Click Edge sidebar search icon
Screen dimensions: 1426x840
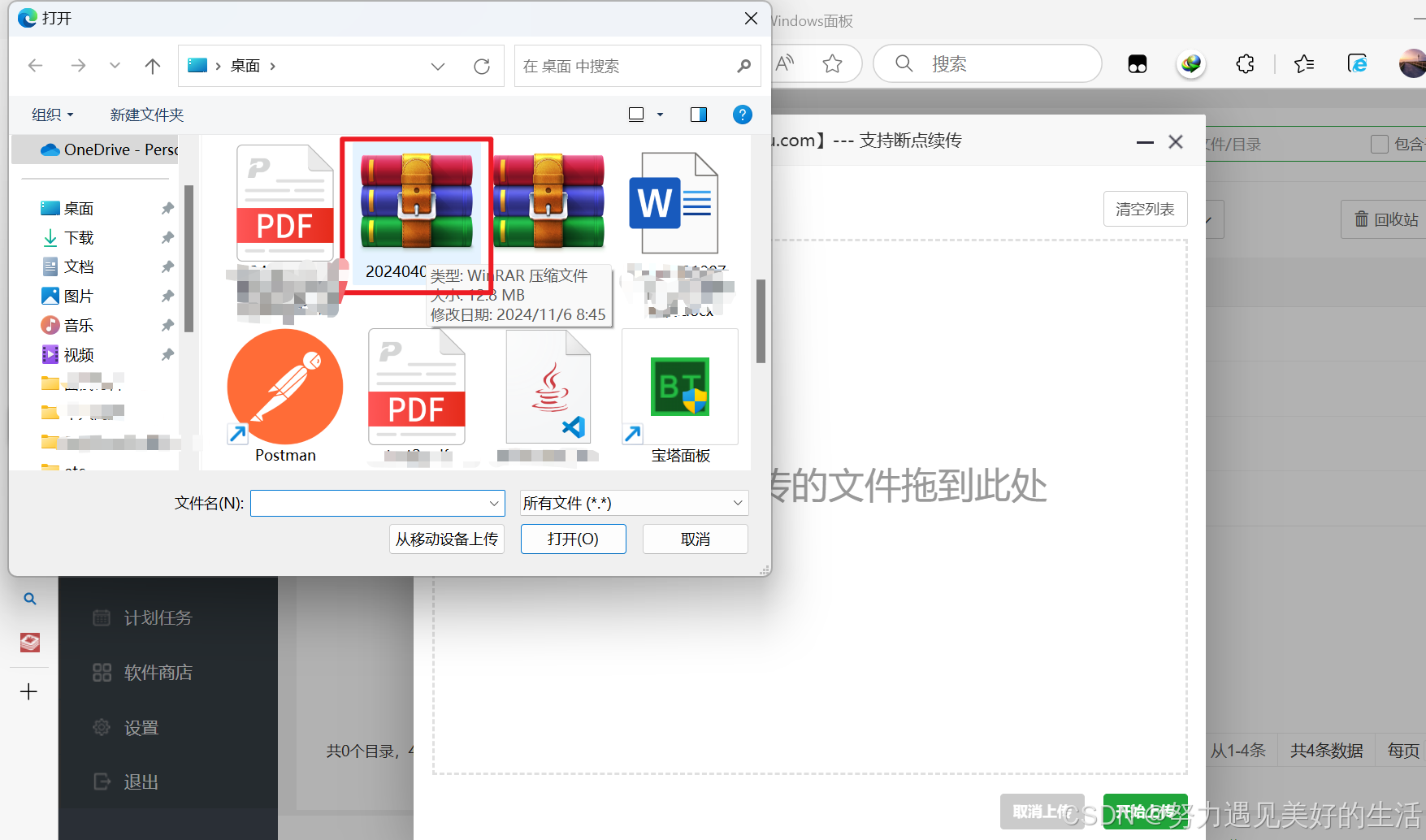(29, 599)
